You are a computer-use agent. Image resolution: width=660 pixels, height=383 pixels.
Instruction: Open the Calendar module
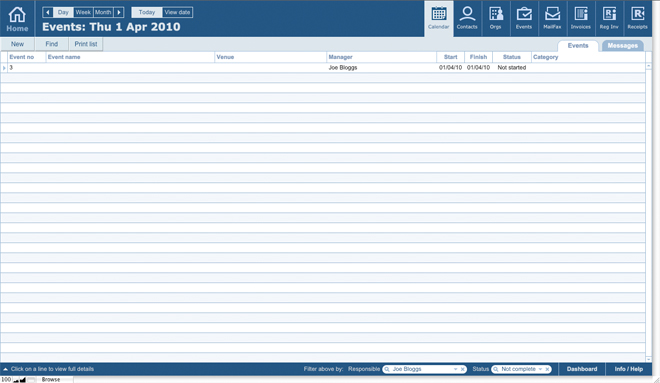[x=439, y=19]
